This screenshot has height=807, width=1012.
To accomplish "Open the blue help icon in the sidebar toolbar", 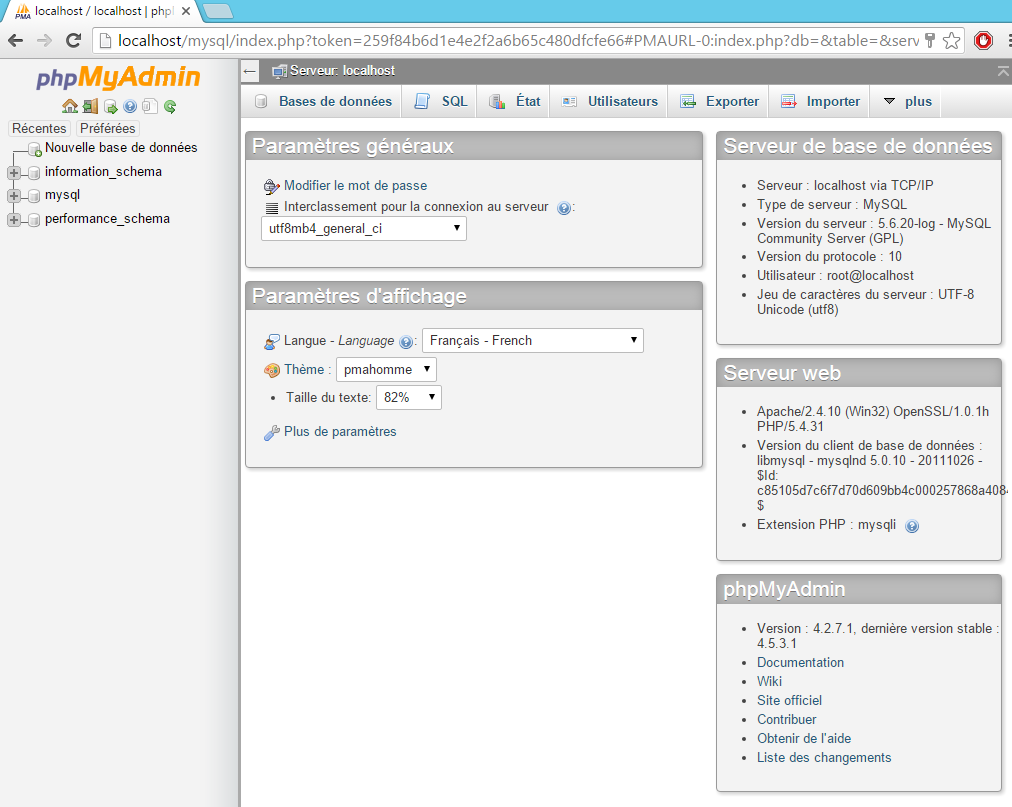I will 130,106.
